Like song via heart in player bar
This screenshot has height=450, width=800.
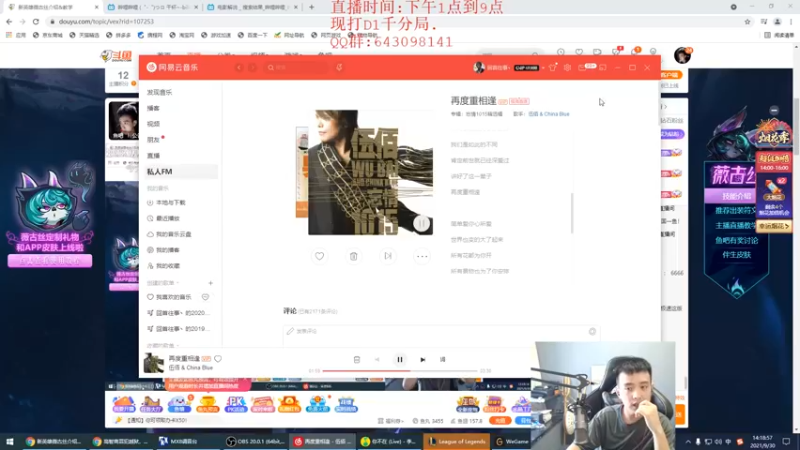218,359
